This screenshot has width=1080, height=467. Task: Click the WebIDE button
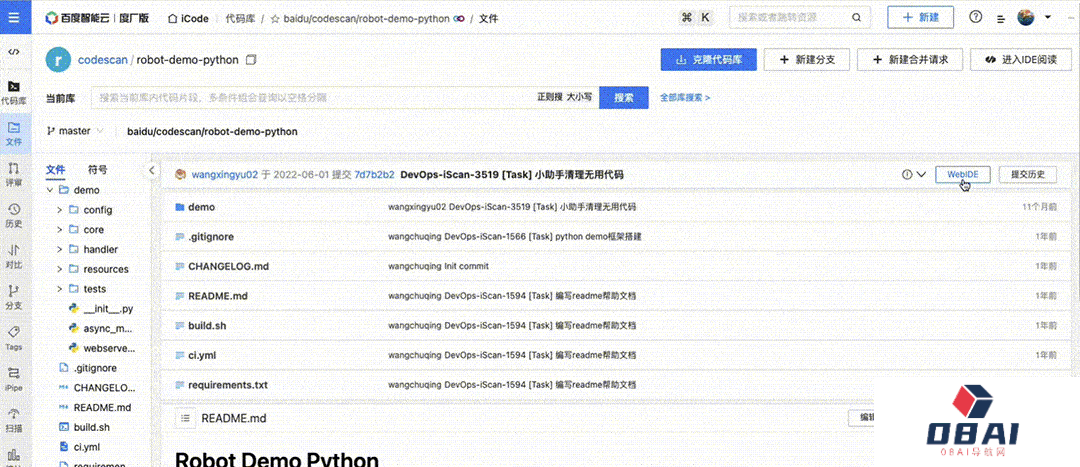[962, 174]
